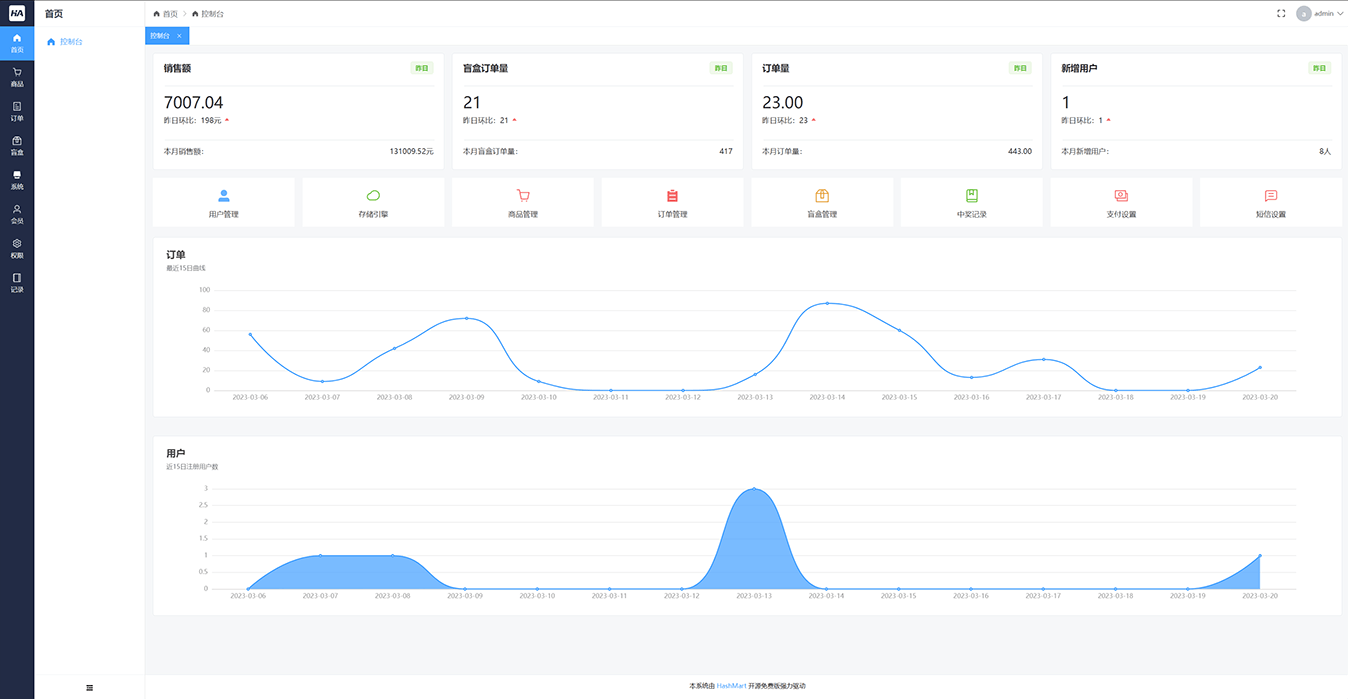
Task: Select the 控制台 item in side menu
Action: pos(71,42)
